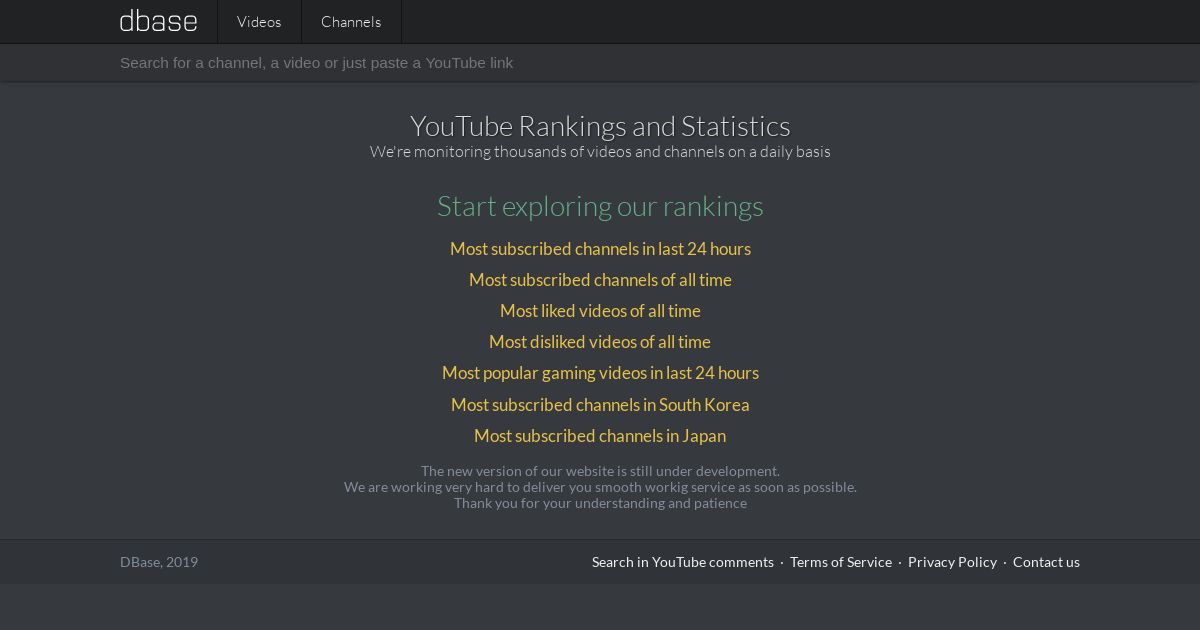The height and width of the screenshot is (630, 1200).
Task: Click the still under development notice
Action: (600, 471)
